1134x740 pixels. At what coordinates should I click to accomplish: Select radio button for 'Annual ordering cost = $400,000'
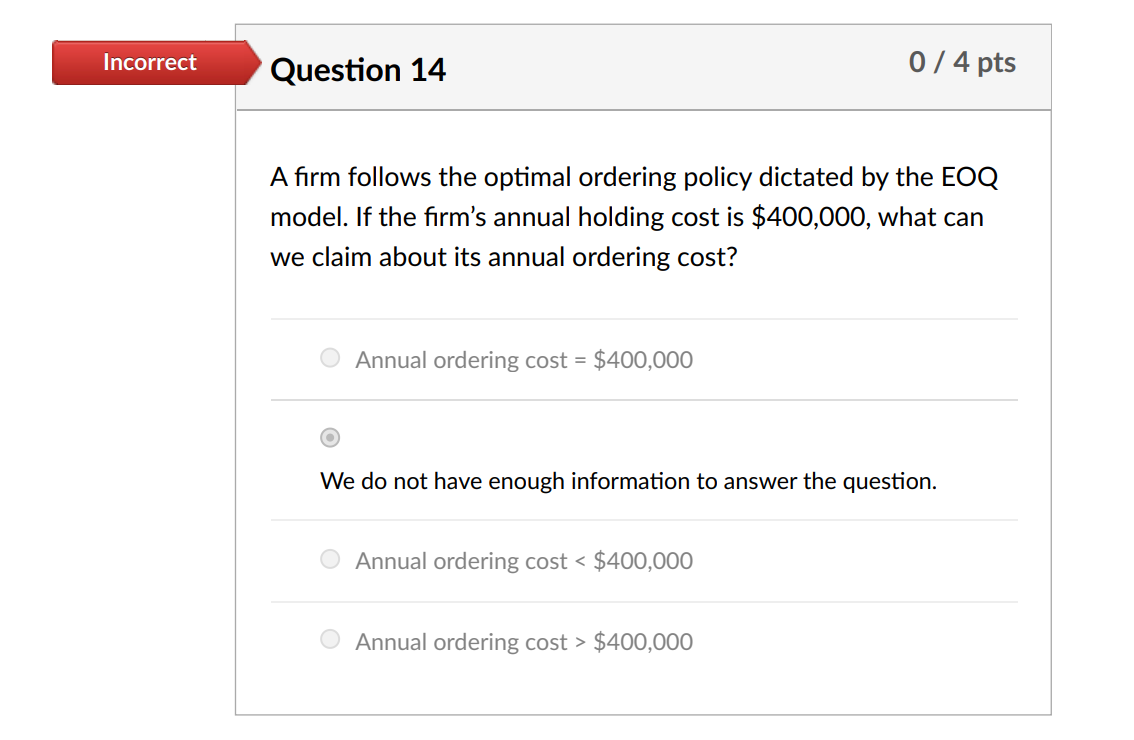click(x=330, y=357)
